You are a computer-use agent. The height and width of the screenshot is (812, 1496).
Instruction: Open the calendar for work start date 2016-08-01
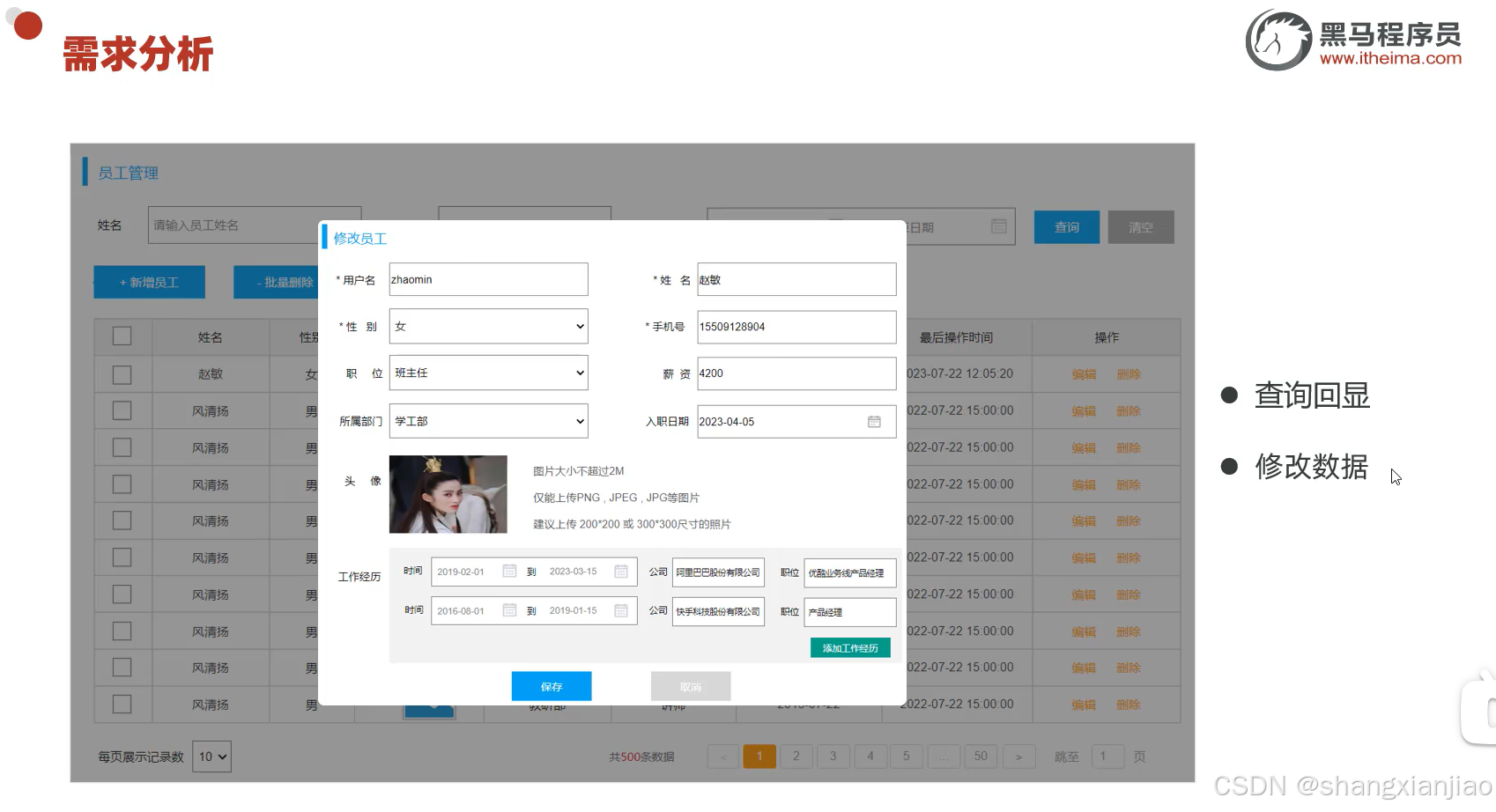pyautogui.click(x=509, y=610)
